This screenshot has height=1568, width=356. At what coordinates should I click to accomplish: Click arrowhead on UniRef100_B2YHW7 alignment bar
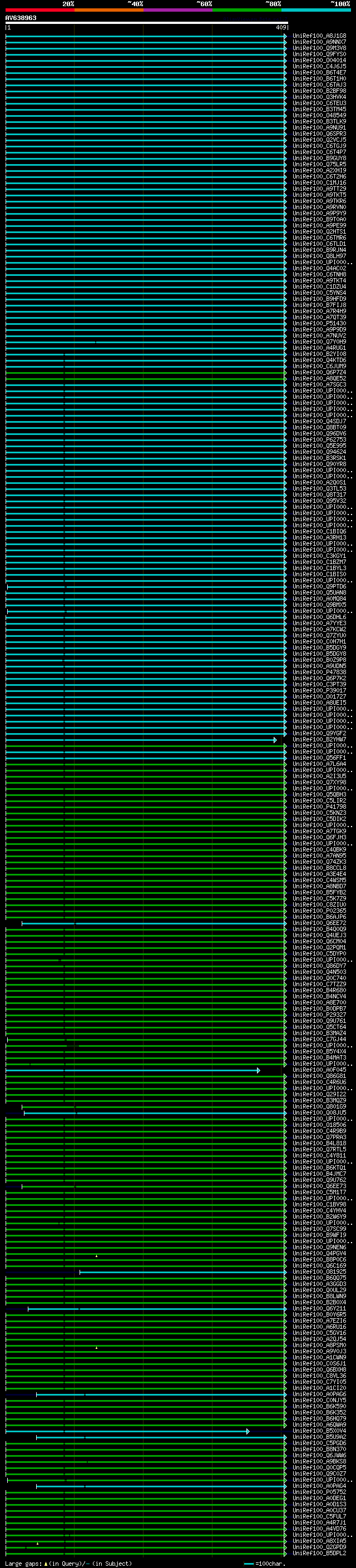pos(275,740)
